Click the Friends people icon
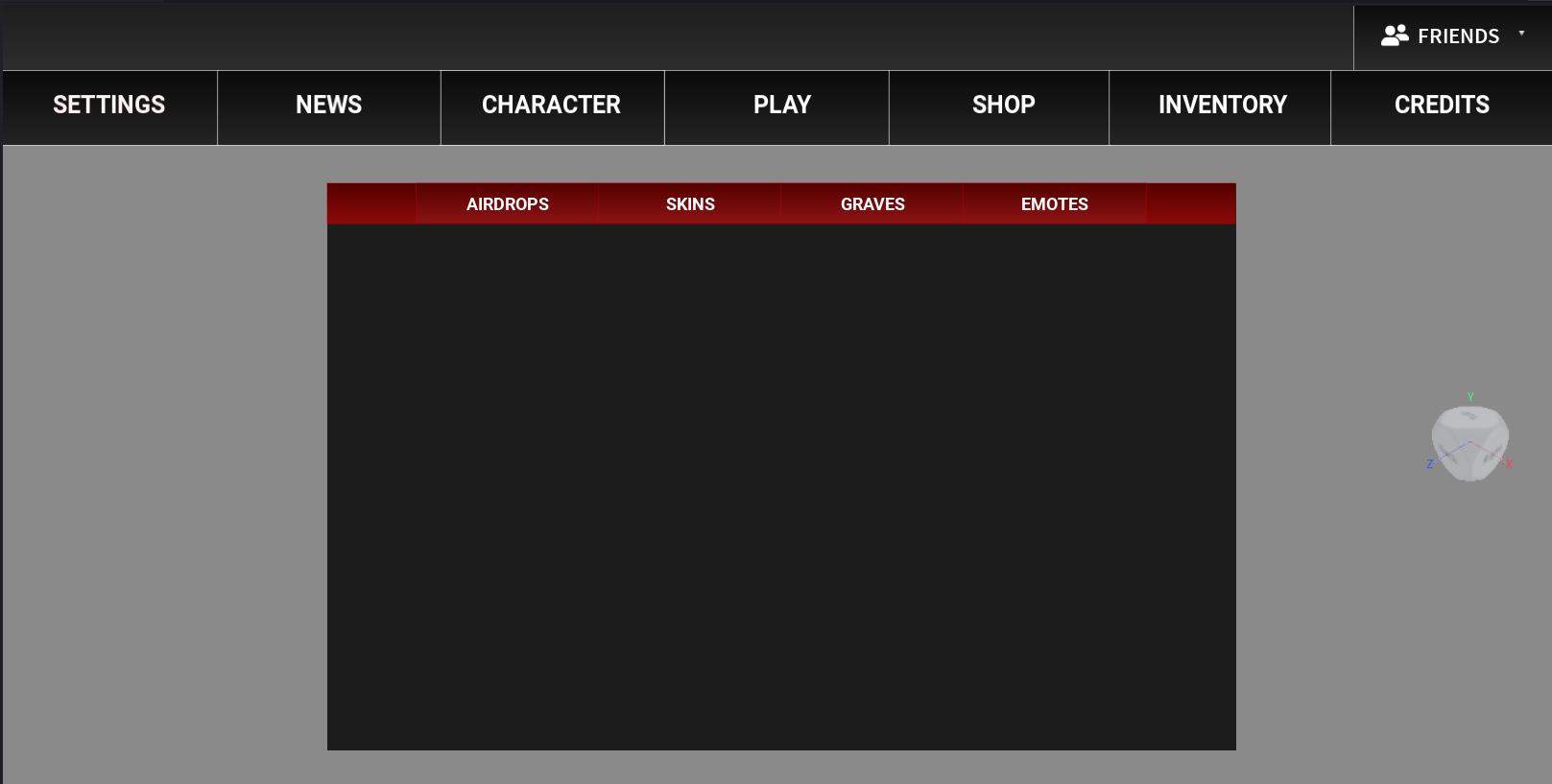This screenshot has width=1552, height=784. [1395, 36]
